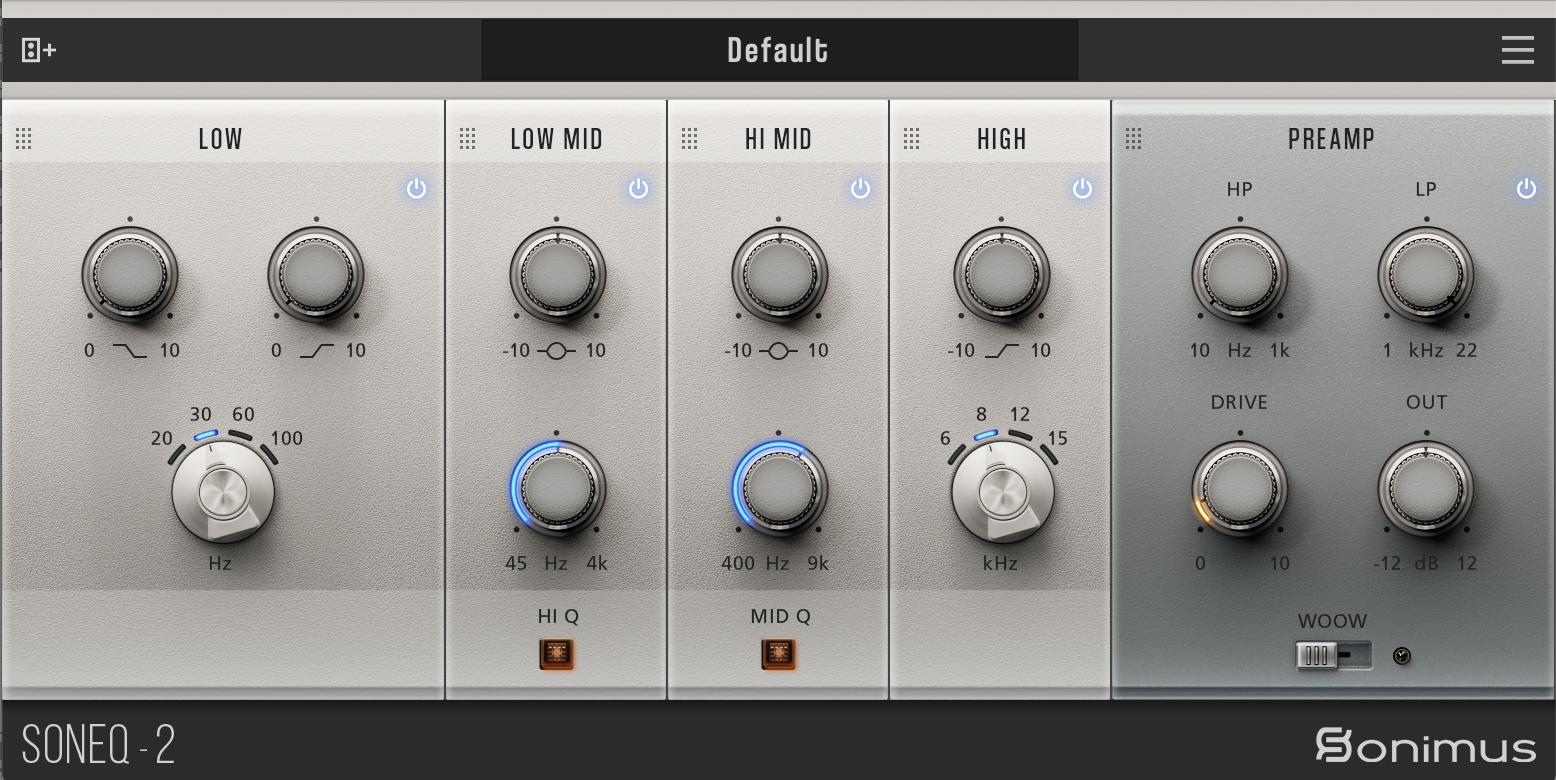Image resolution: width=1556 pixels, height=780 pixels.
Task: Click the LOW MID band drag handle
Action: pos(468,139)
